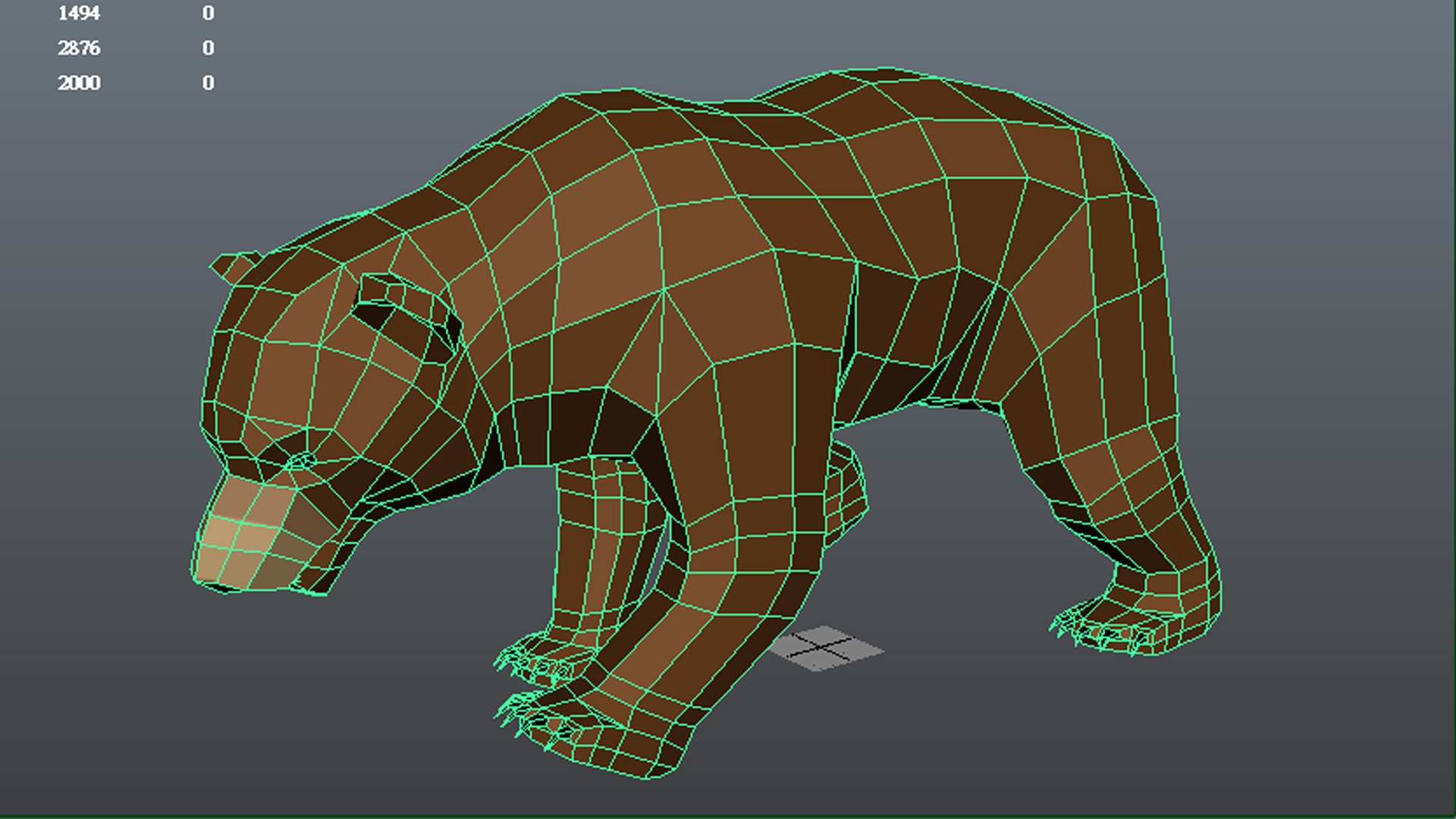The width and height of the screenshot is (1456, 819).
Task: Click the 2876 poly count value
Action: coord(79,48)
